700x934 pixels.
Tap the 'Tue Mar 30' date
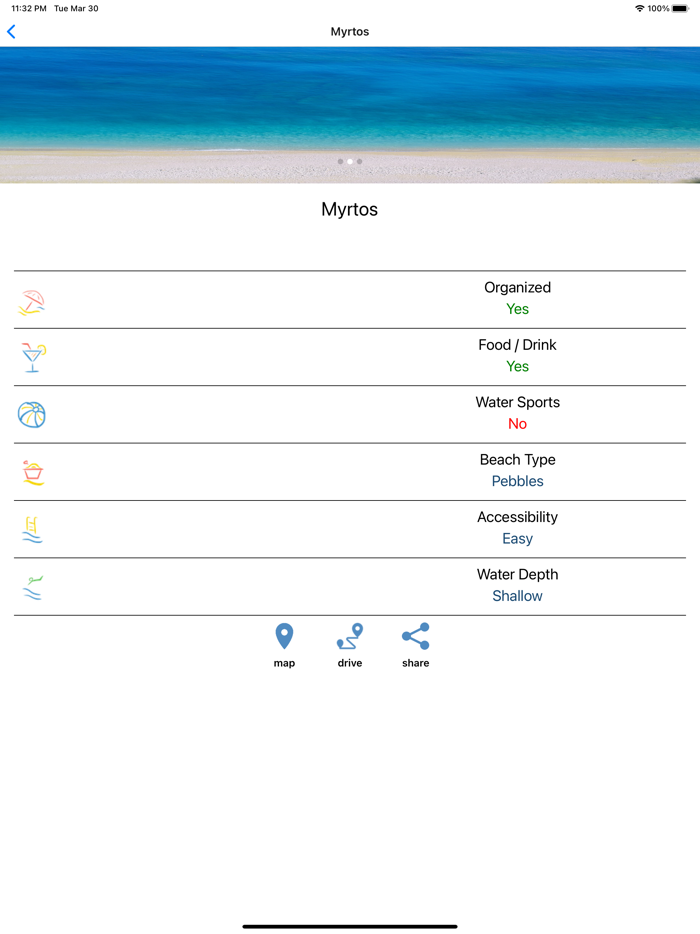[76, 8]
